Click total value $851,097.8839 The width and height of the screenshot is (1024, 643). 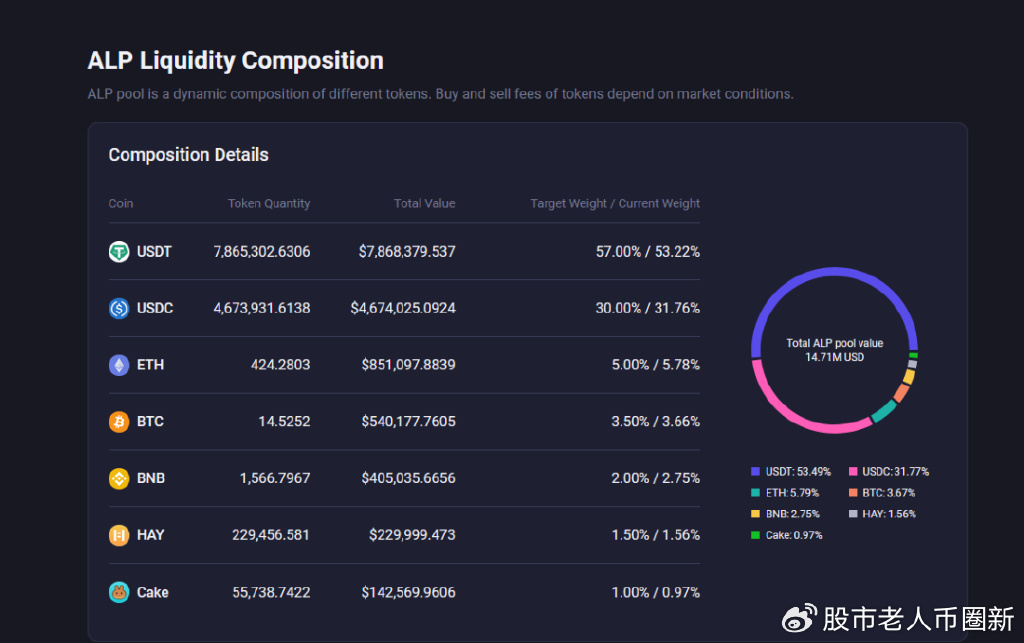[x=409, y=365]
